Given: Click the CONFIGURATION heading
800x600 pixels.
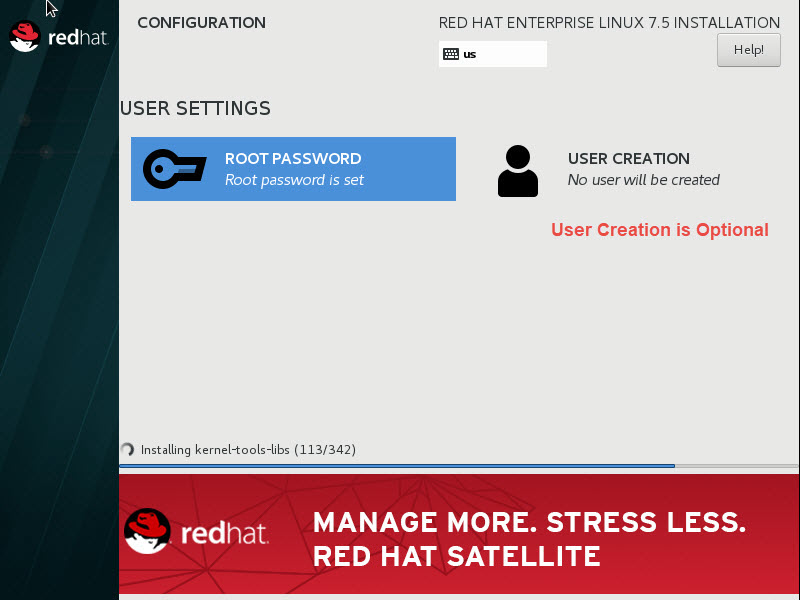Looking at the screenshot, I should point(201,22).
